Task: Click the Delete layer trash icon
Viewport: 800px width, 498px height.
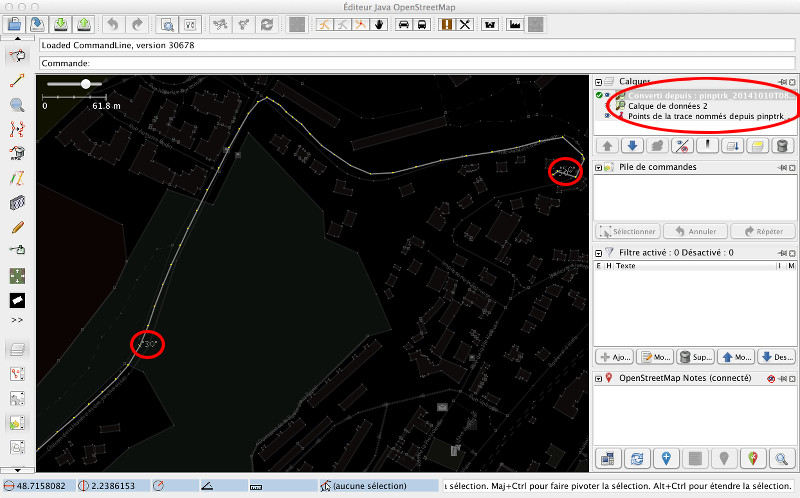Action: tap(782, 146)
